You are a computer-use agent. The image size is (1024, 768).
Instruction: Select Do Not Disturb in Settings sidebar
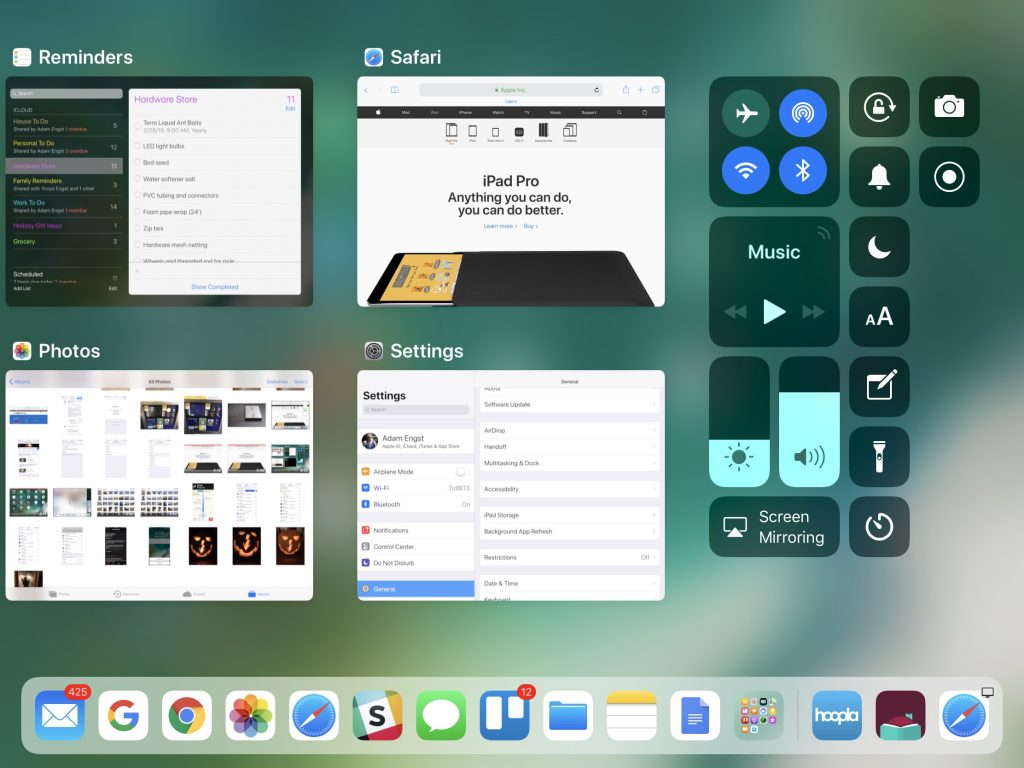click(416, 563)
